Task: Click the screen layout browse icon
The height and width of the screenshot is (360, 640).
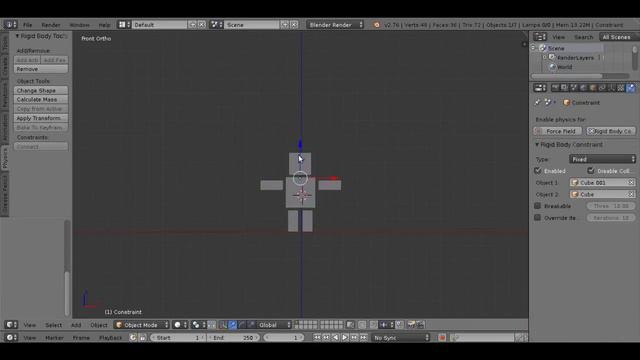Action: click(x=124, y=24)
